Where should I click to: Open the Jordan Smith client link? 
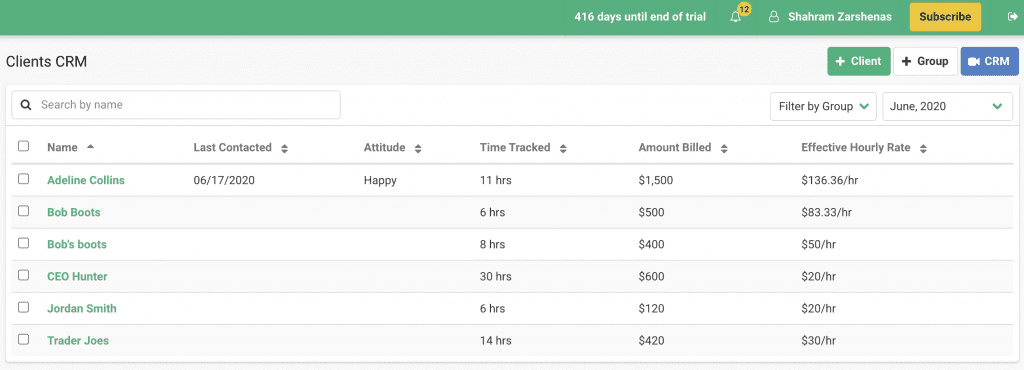[82, 308]
